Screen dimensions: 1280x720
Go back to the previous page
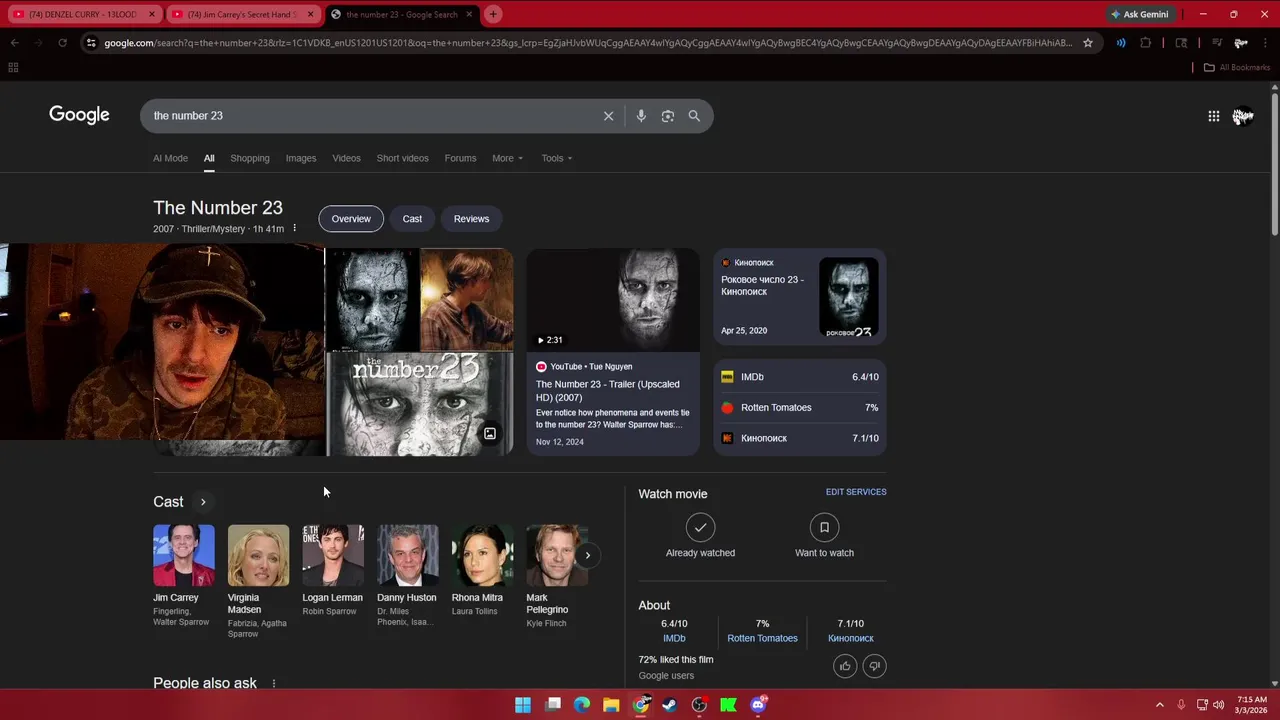click(x=15, y=43)
